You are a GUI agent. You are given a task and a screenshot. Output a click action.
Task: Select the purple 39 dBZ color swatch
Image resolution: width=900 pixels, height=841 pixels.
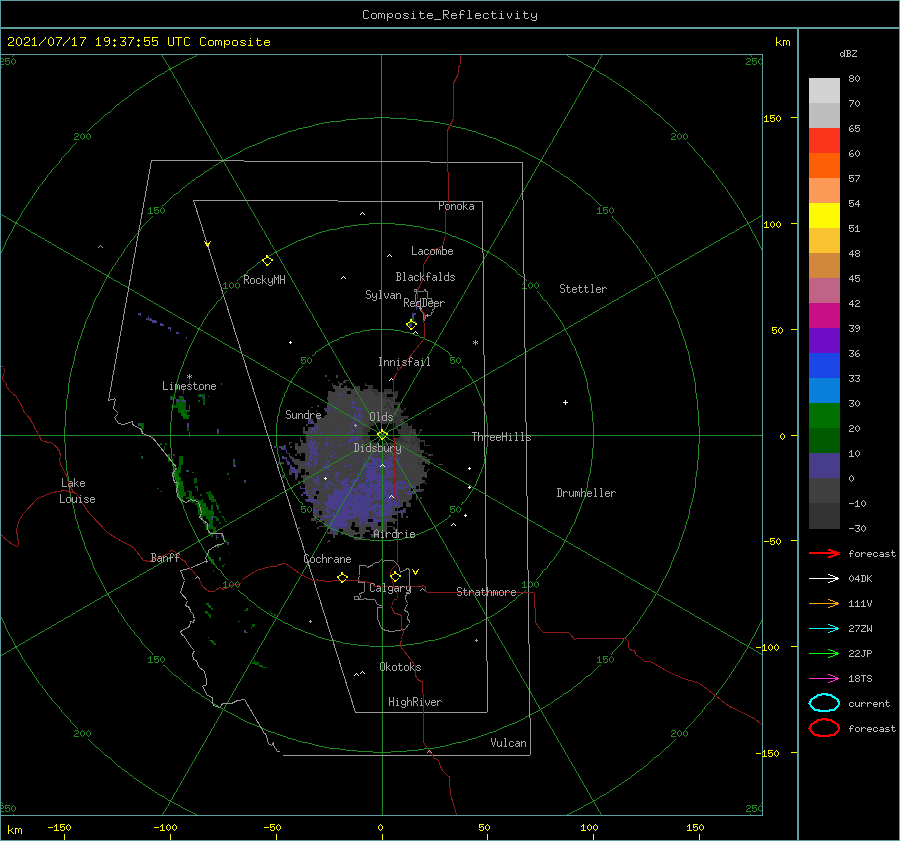pyautogui.click(x=824, y=340)
